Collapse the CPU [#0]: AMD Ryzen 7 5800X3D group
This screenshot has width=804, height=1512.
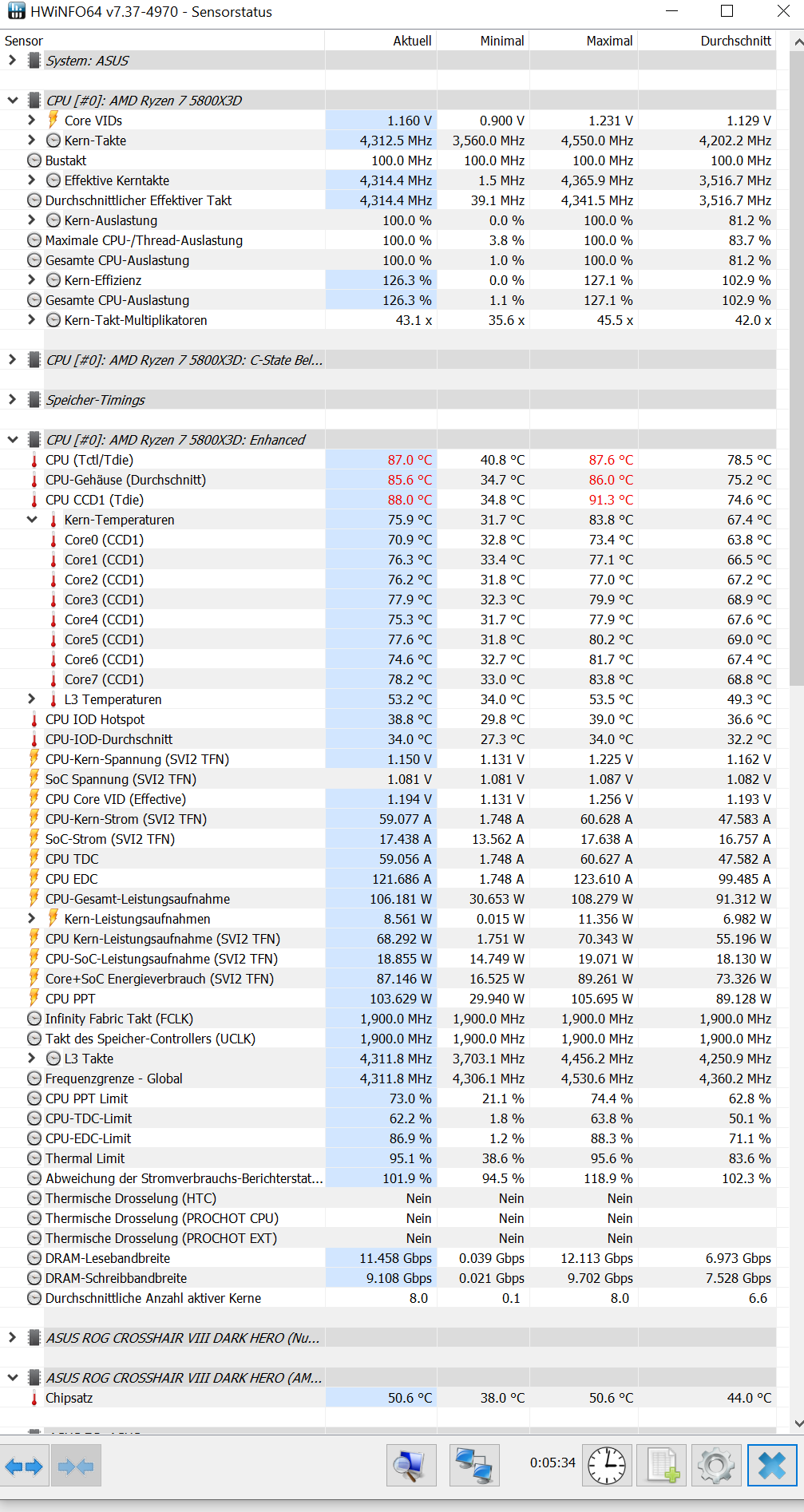(x=12, y=101)
